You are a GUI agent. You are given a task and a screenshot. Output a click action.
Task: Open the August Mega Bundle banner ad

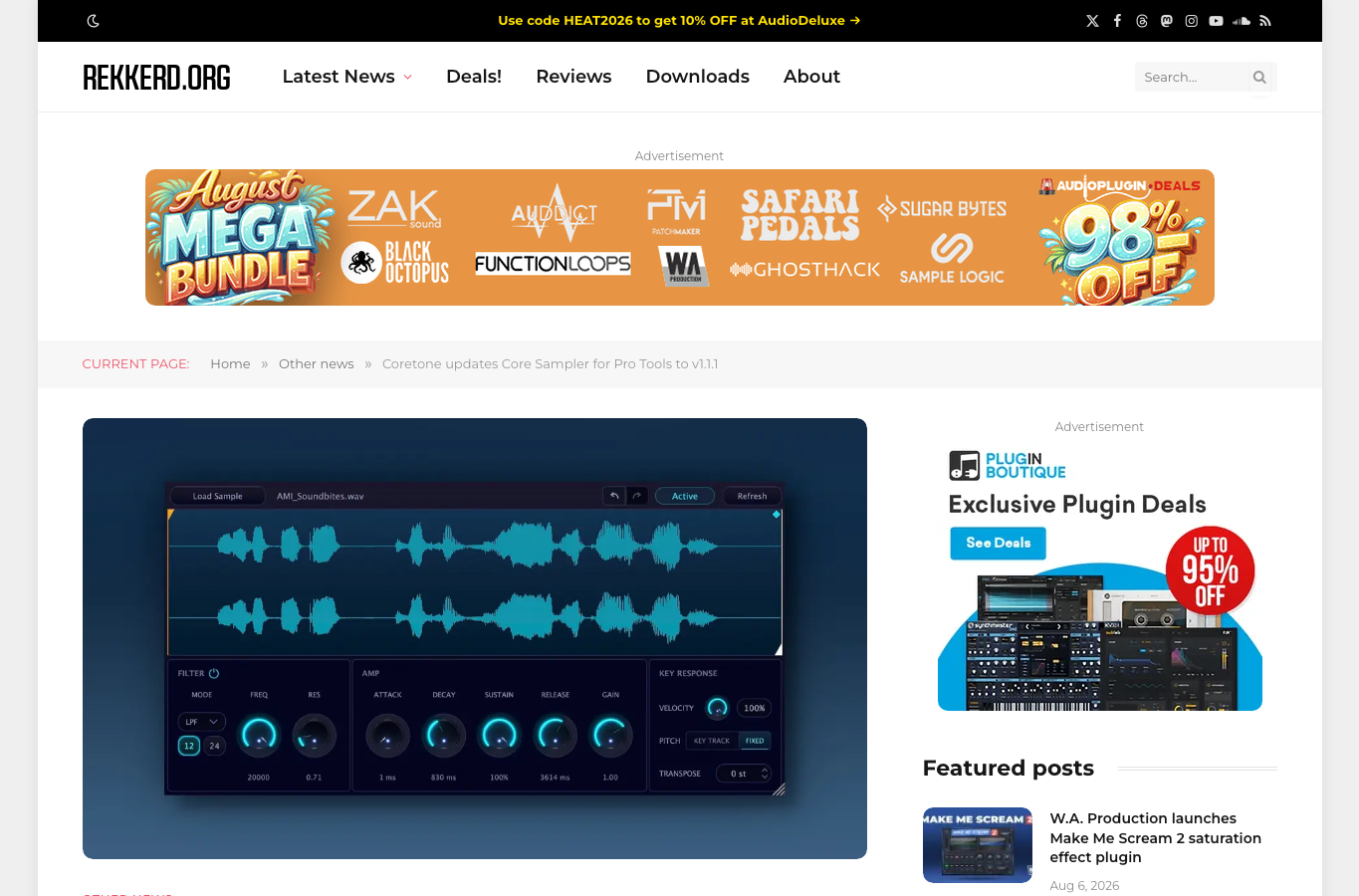(680, 238)
